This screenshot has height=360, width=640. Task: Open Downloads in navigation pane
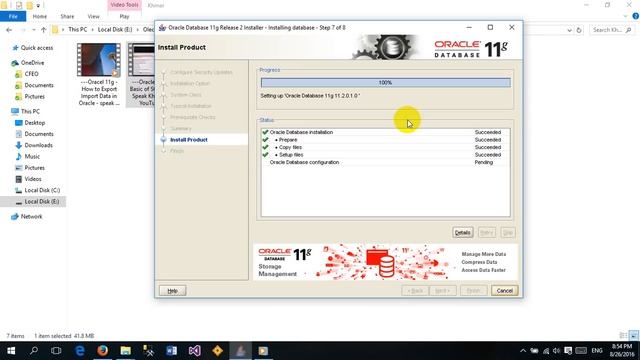coord(38,145)
